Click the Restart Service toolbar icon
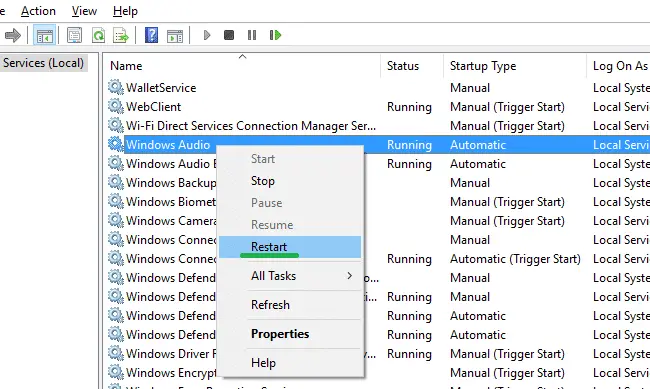 point(275,35)
